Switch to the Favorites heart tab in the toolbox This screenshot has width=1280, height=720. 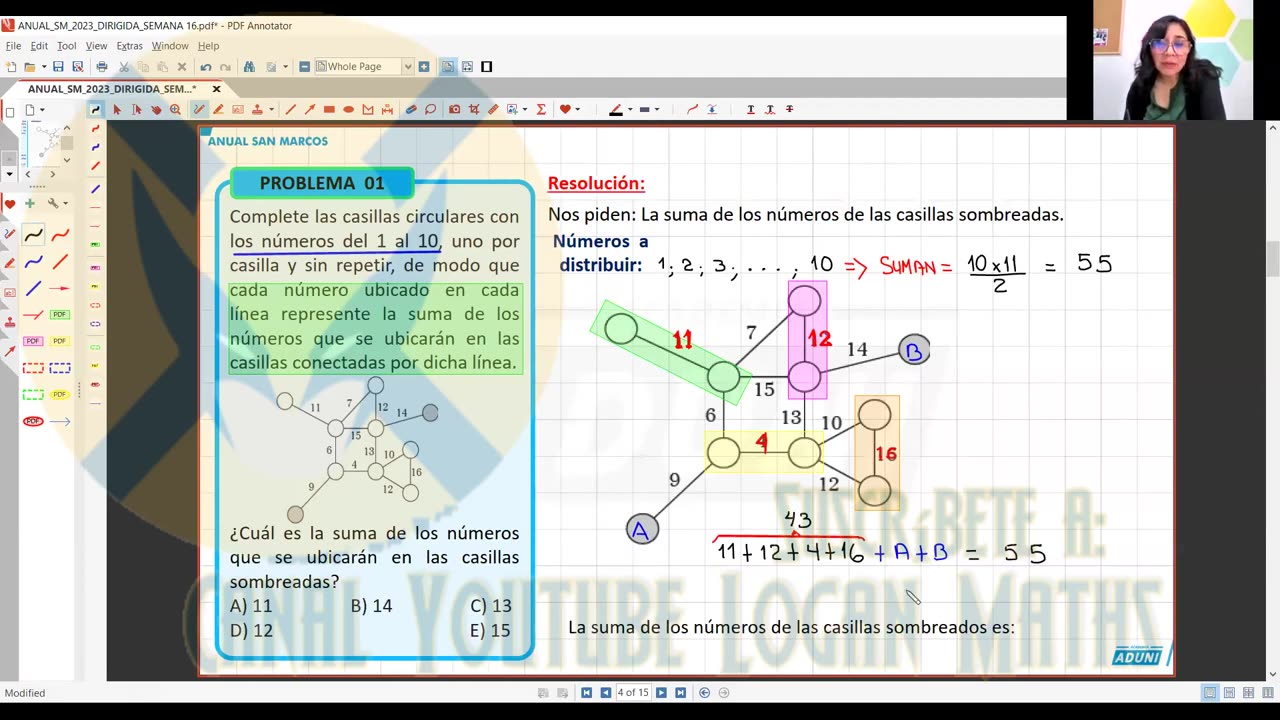click(10, 204)
